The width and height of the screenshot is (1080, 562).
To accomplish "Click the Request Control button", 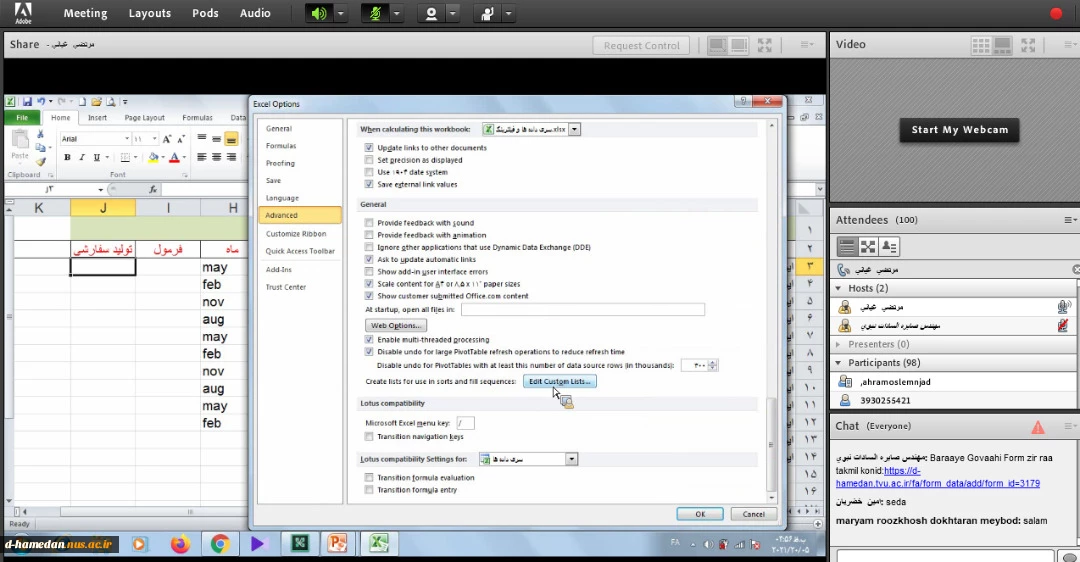I will point(641,45).
